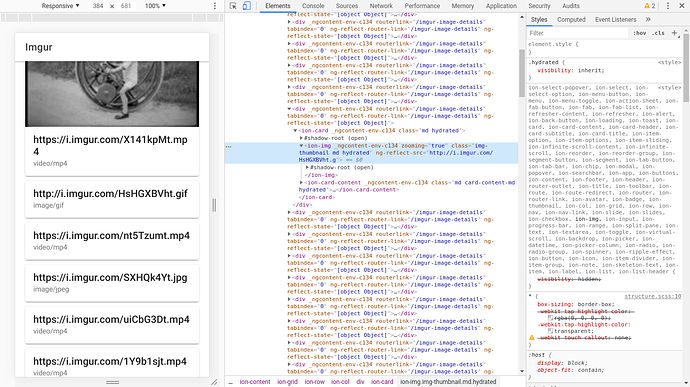The width and height of the screenshot is (690, 387).
Task: Expand the ion-card-content node
Action: [301, 183]
